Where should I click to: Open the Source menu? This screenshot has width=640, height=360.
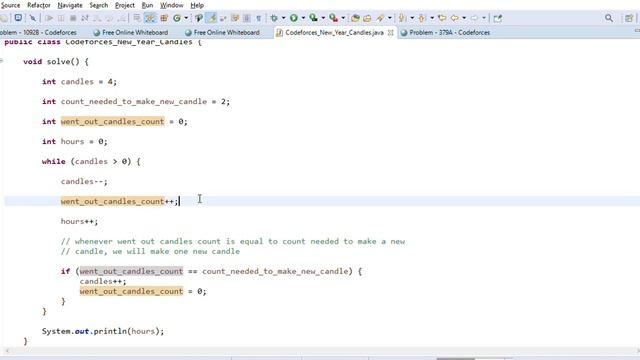click(10, 5)
